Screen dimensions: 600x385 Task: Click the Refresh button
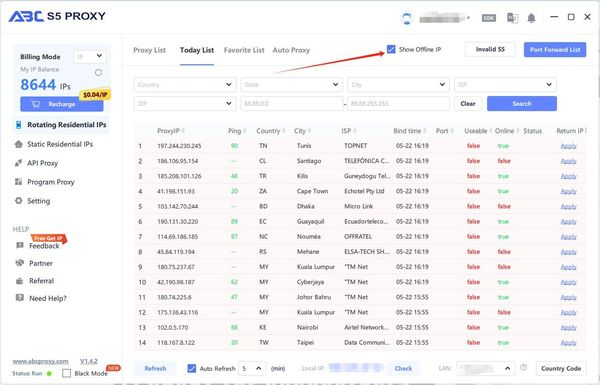155,369
